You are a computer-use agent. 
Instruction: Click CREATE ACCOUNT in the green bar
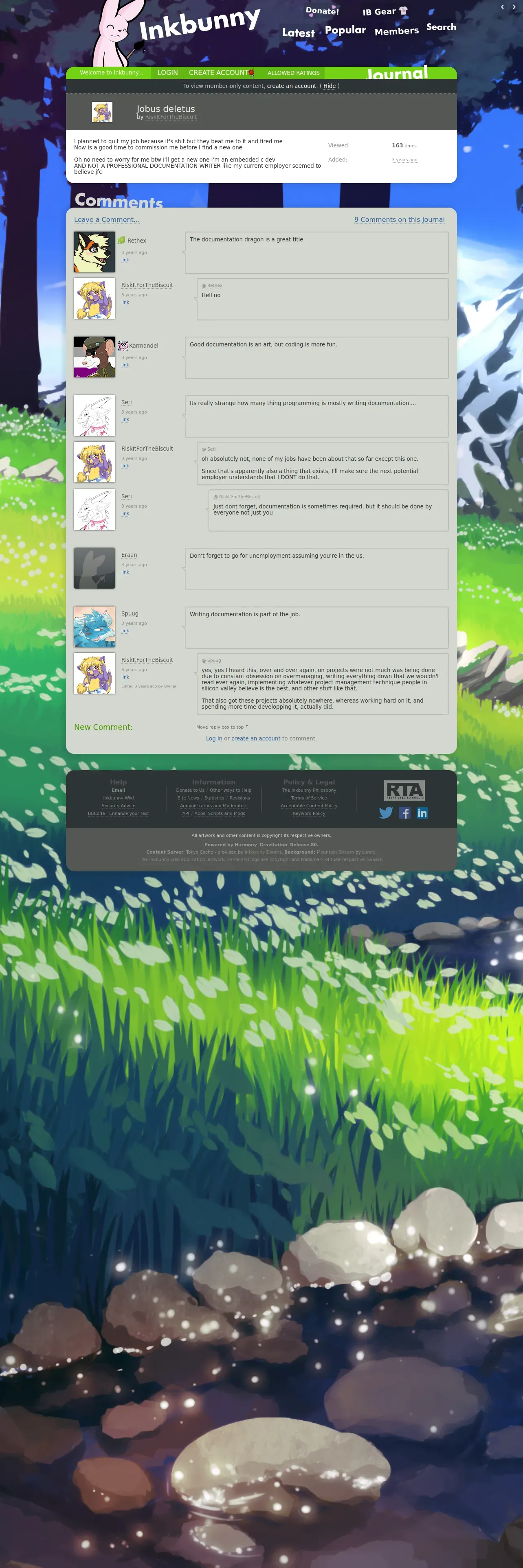point(219,72)
